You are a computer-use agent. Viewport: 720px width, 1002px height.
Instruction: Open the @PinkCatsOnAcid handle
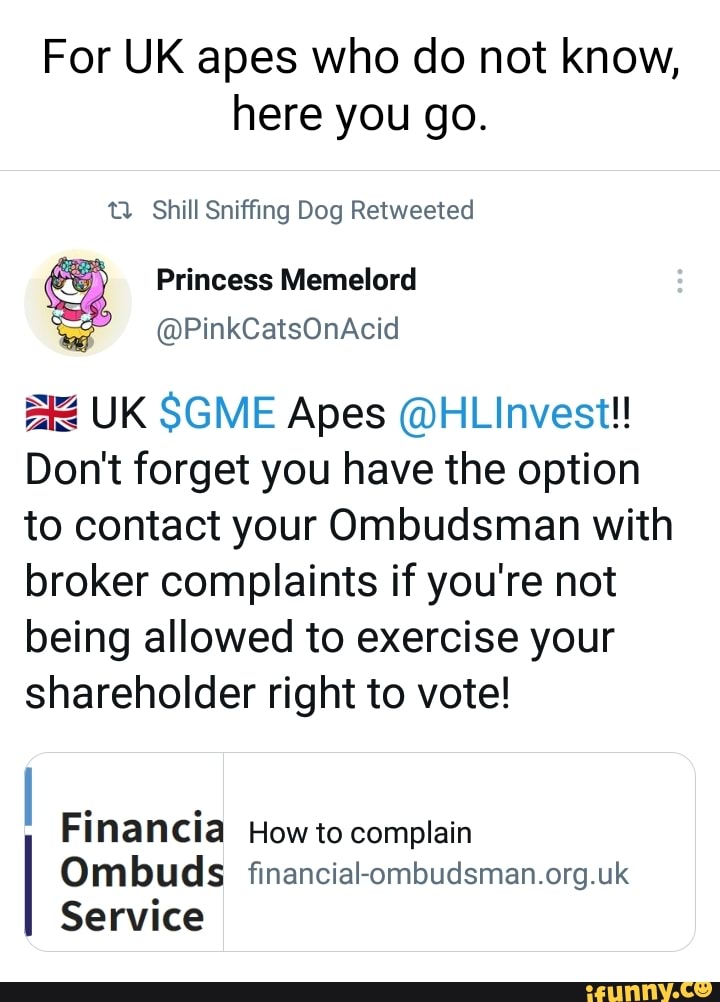point(278,328)
